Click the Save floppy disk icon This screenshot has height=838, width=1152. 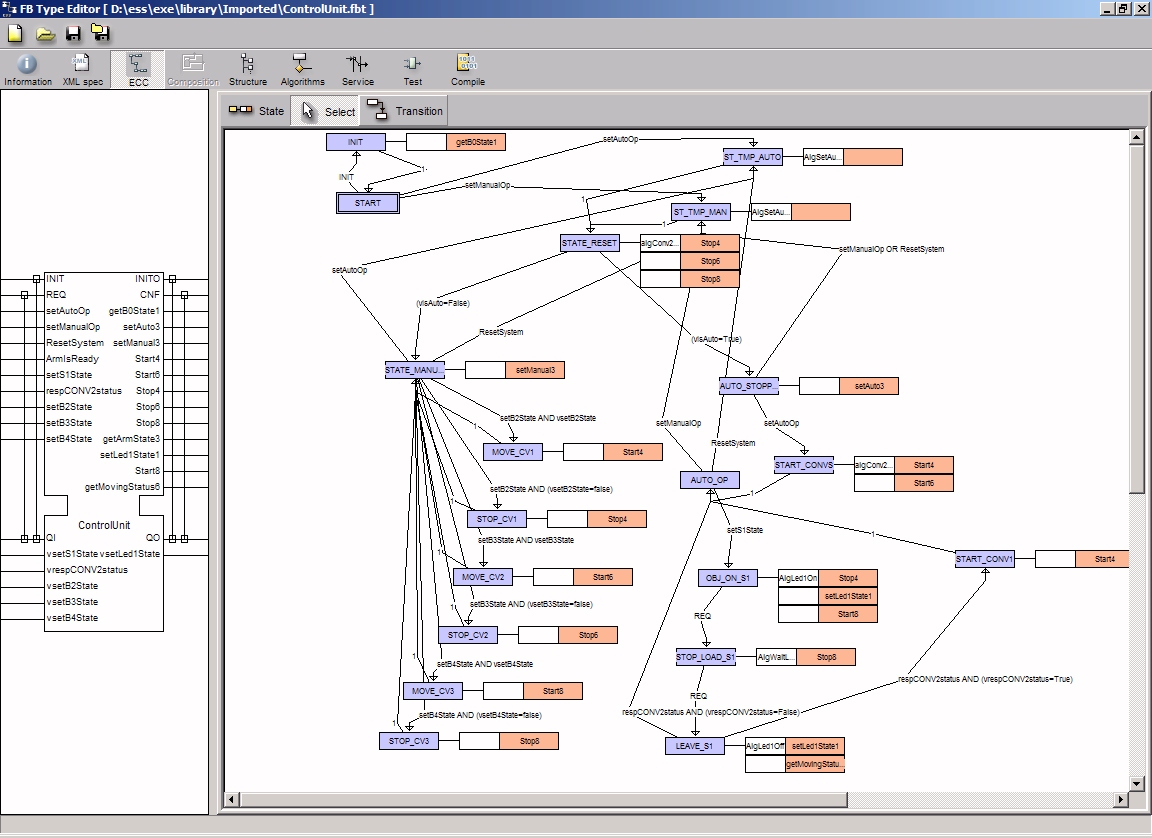click(x=73, y=34)
